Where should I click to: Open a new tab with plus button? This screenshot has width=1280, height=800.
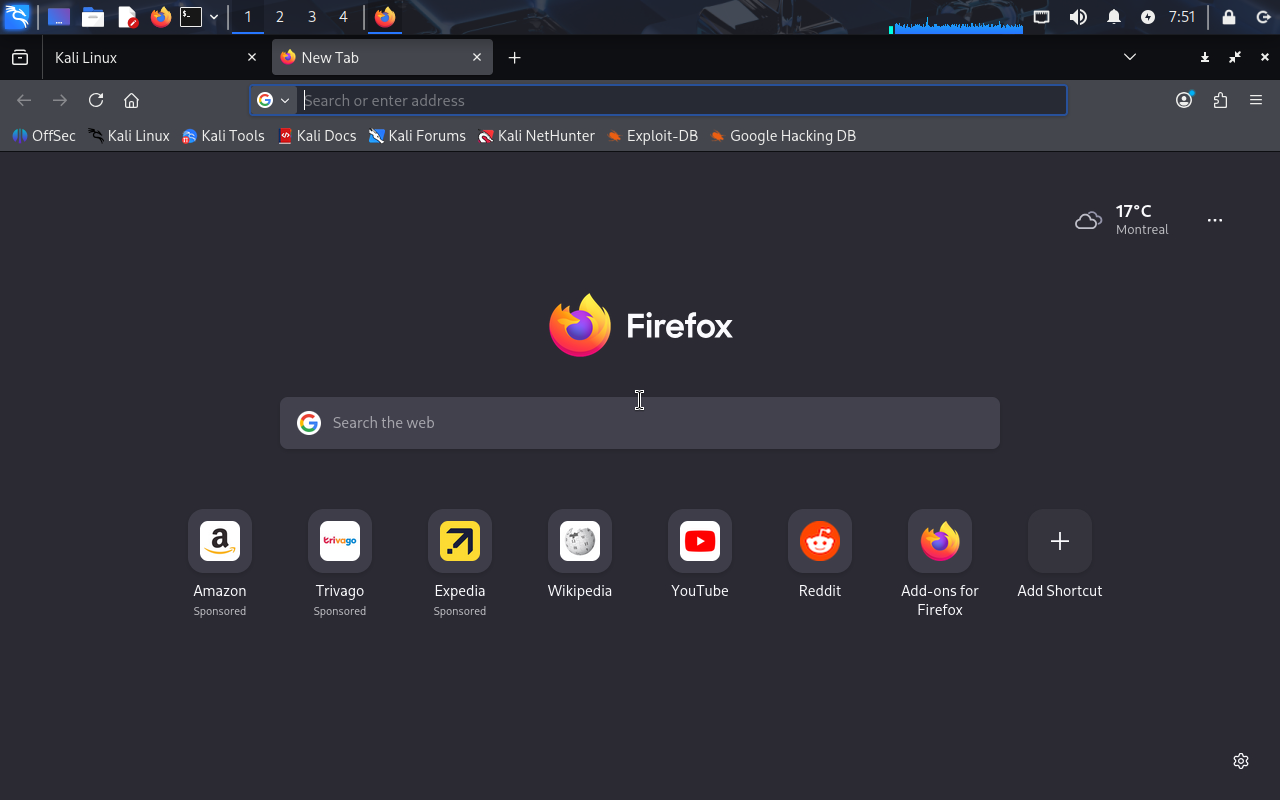pyautogui.click(x=514, y=57)
